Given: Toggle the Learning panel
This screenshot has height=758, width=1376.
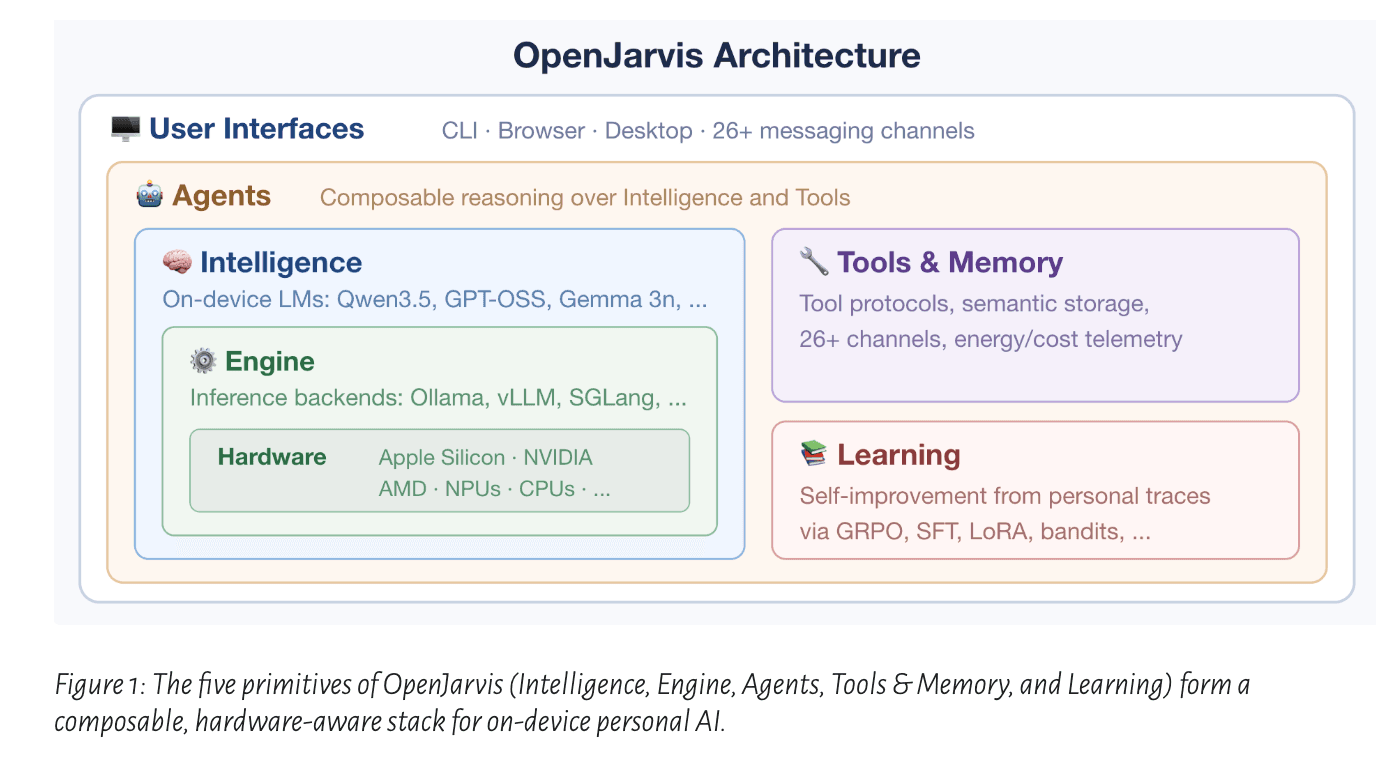Looking at the screenshot, I should point(899,455).
